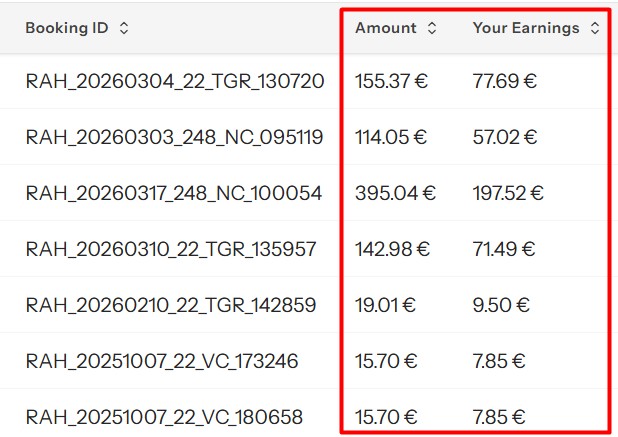Click booking RAH_20260210_22_TGR_142859
Viewport: 618px width, 437px height.
click(171, 305)
